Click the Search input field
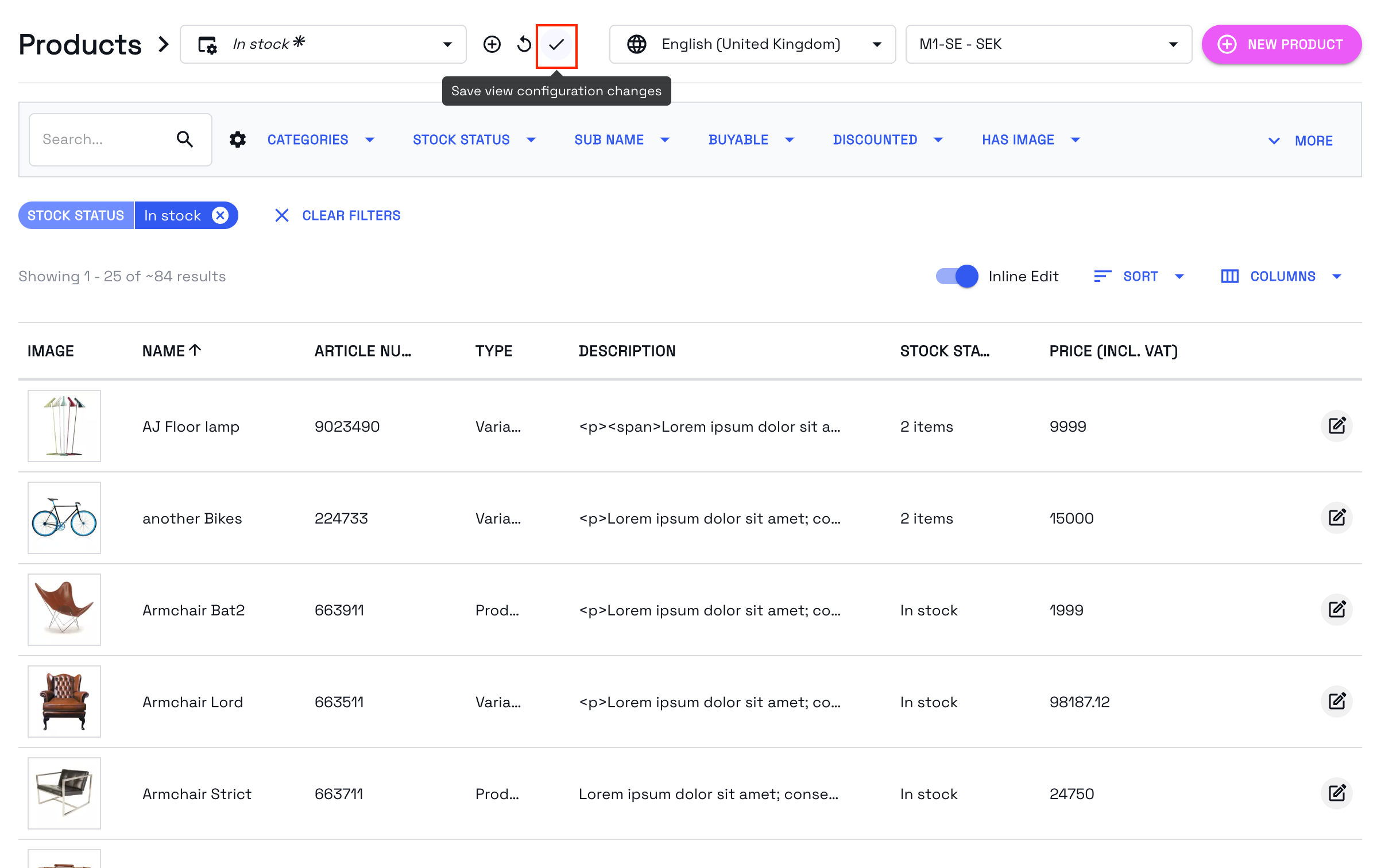This screenshot has height=868, width=1377. 103,139
